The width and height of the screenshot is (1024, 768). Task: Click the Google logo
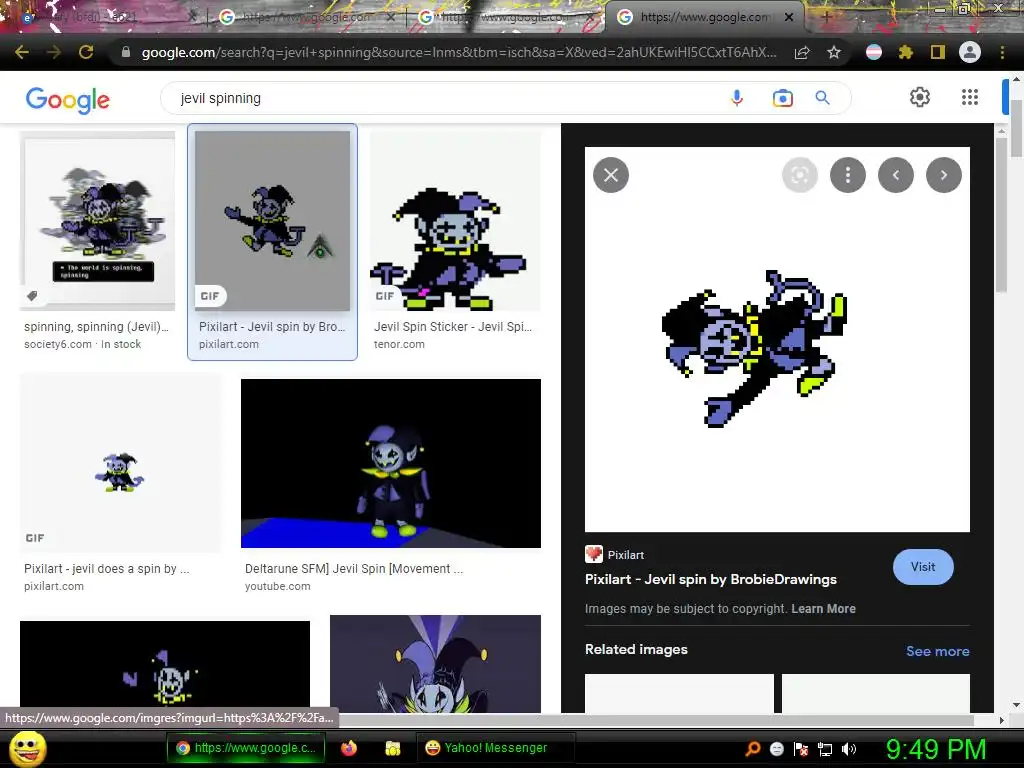click(x=67, y=100)
